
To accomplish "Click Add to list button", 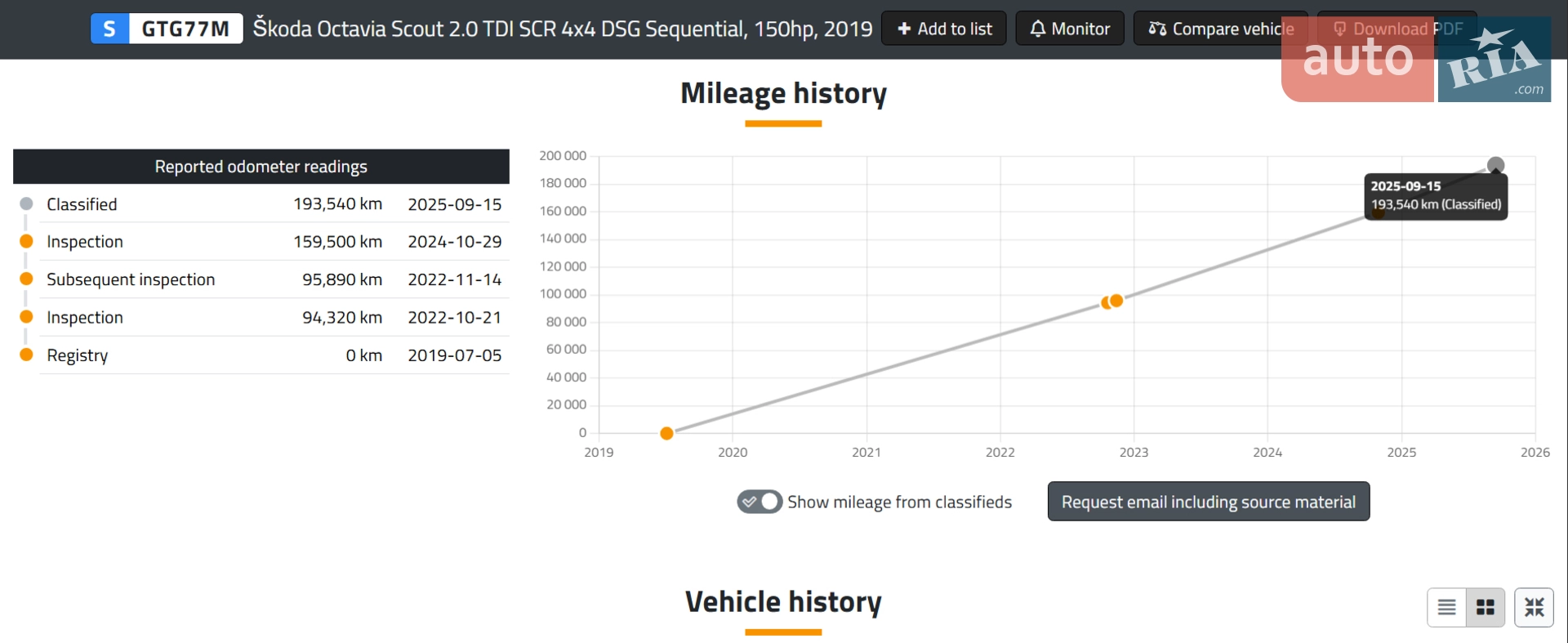I will (944, 29).
